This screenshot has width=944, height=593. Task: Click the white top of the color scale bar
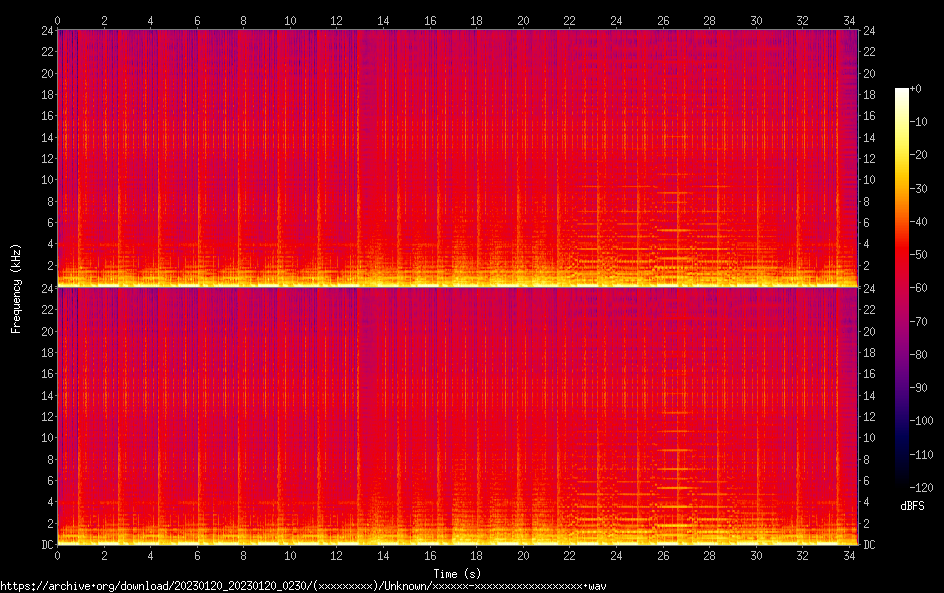[902, 91]
